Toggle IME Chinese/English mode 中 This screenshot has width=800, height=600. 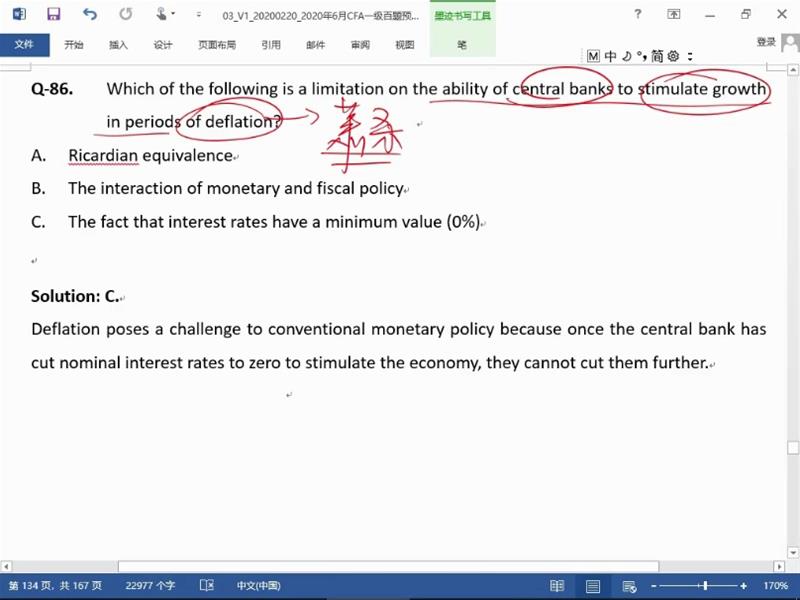(x=610, y=56)
